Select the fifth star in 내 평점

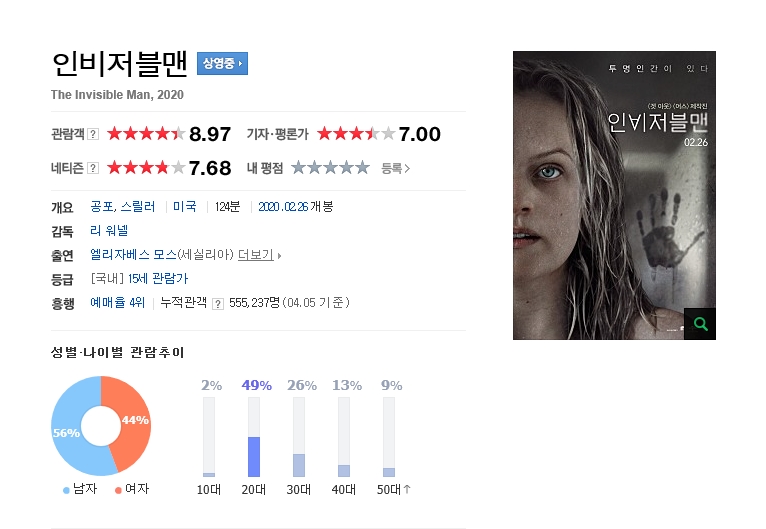pos(362,168)
